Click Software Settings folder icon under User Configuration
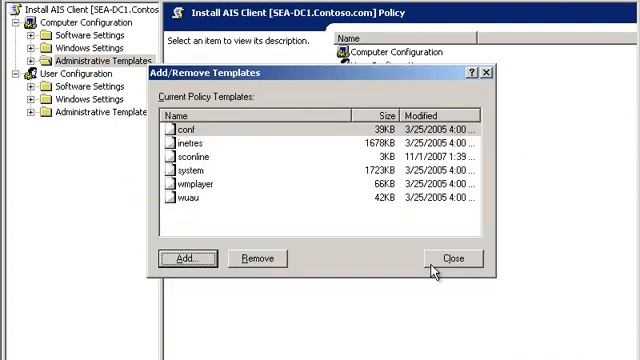Viewport: 640px width, 360px height. click(46, 86)
